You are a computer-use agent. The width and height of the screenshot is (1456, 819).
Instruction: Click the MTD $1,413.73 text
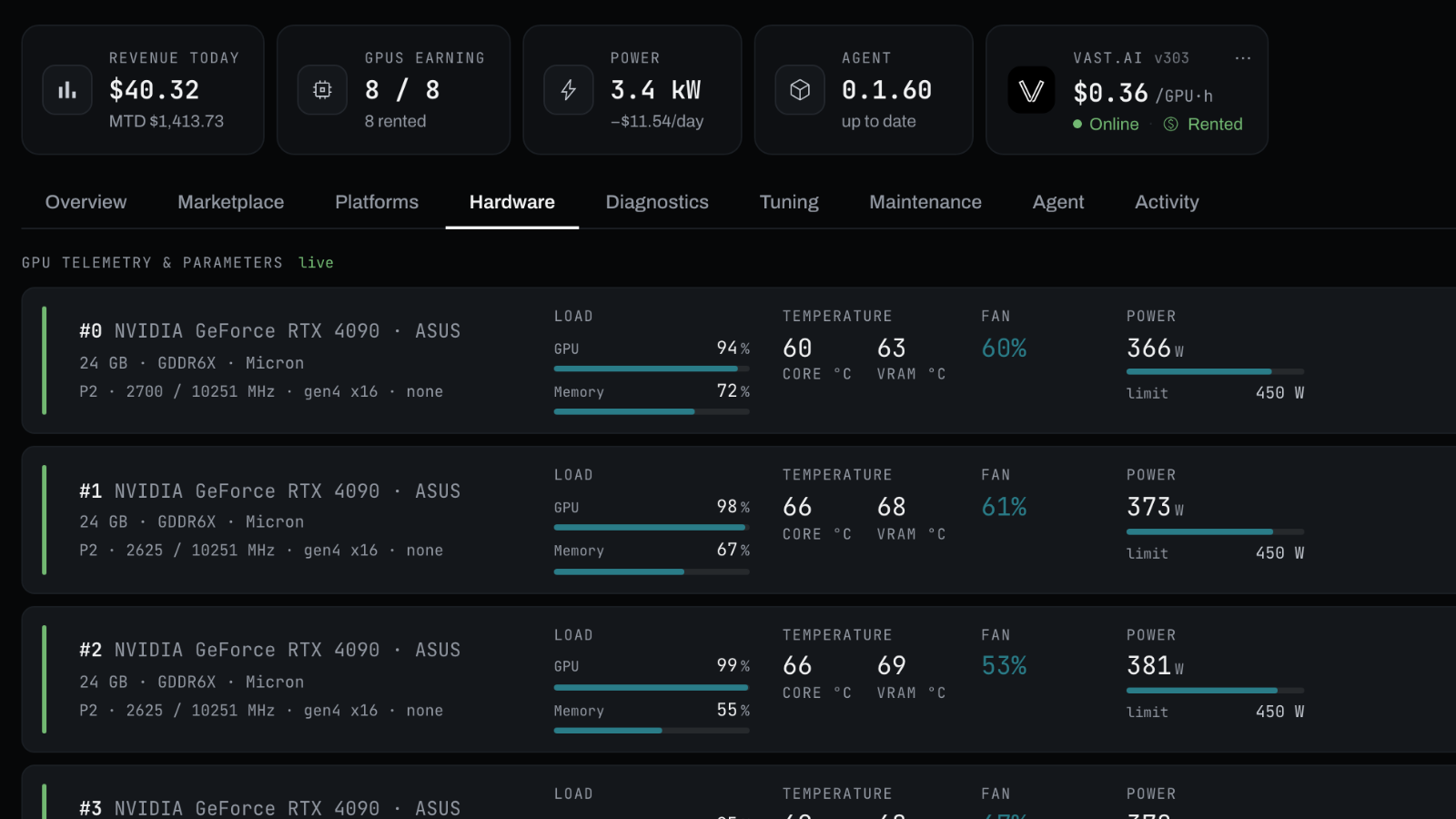[167, 121]
